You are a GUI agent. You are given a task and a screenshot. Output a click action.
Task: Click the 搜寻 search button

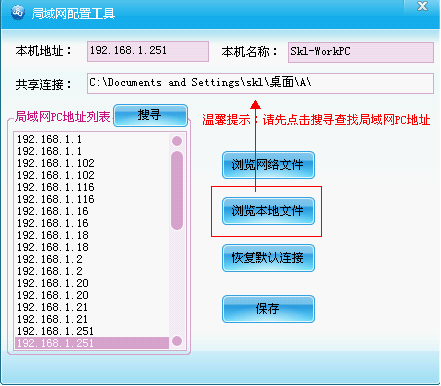pyautogui.click(x=150, y=115)
